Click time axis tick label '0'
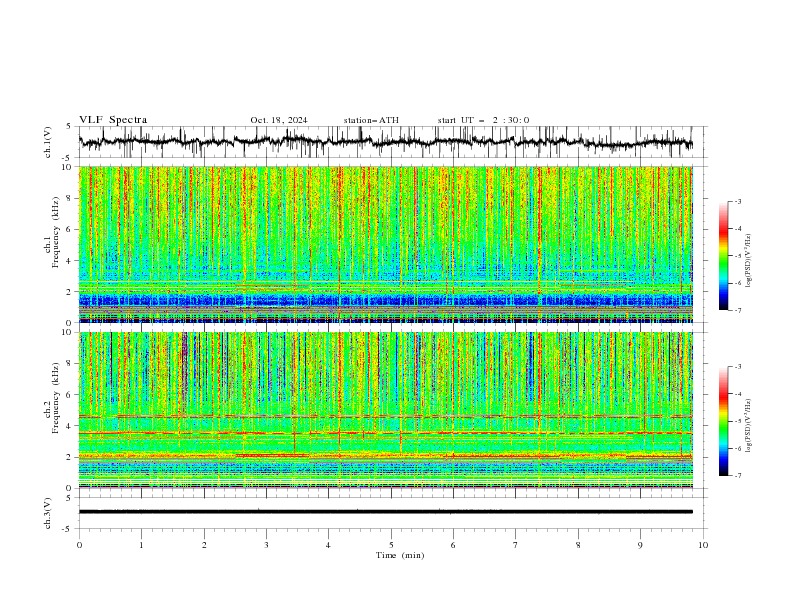Viewport: 792px width, 612px height. click(79, 545)
